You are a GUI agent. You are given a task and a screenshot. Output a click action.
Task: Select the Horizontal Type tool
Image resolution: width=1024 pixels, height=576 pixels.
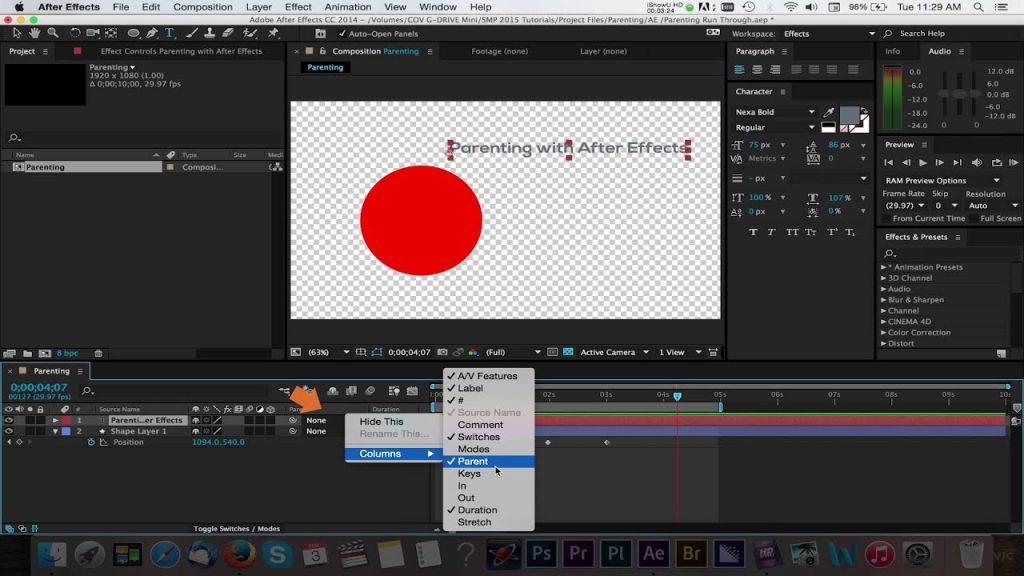(x=169, y=33)
